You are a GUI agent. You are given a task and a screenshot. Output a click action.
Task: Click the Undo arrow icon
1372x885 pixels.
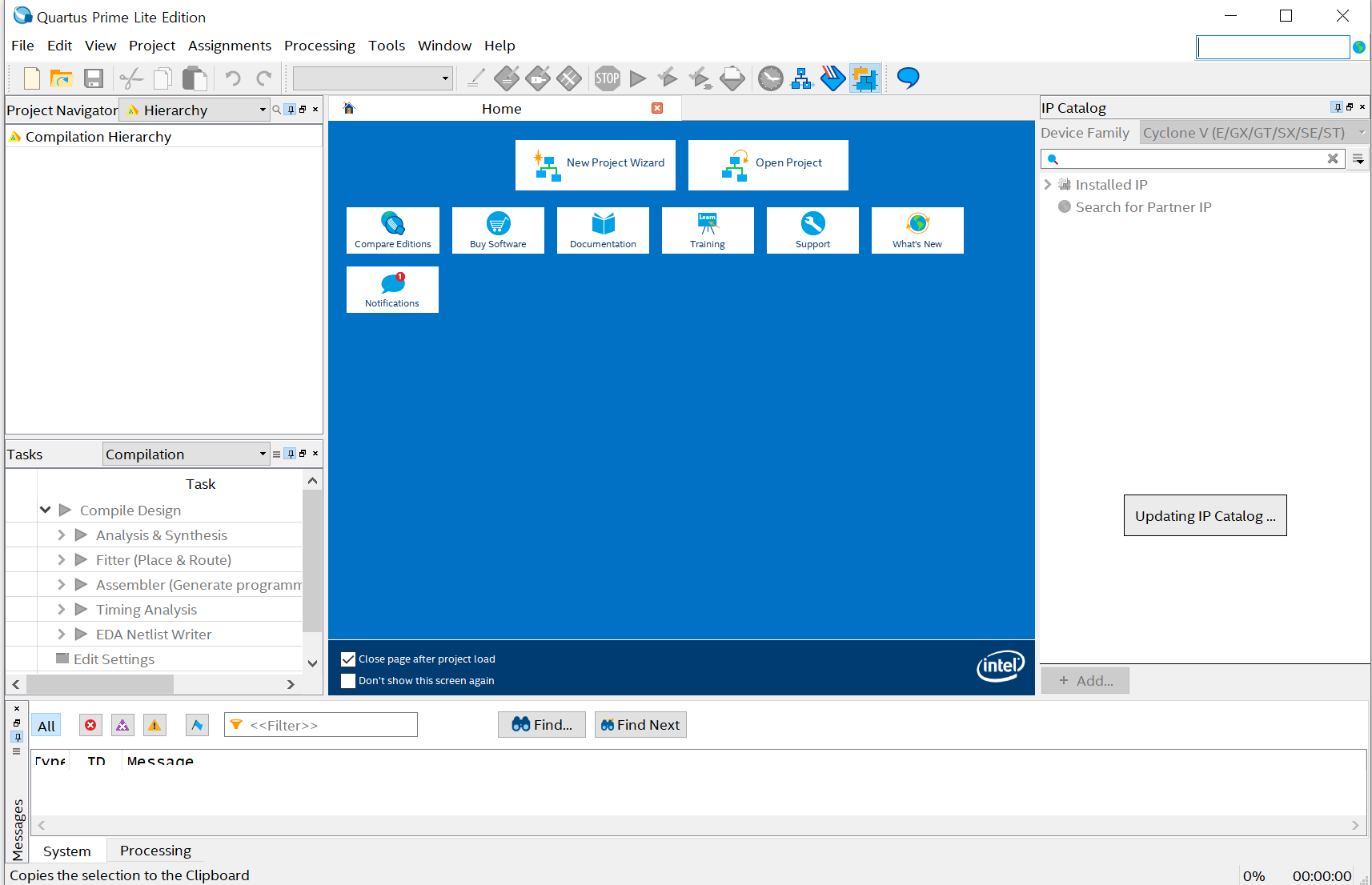pyautogui.click(x=232, y=78)
